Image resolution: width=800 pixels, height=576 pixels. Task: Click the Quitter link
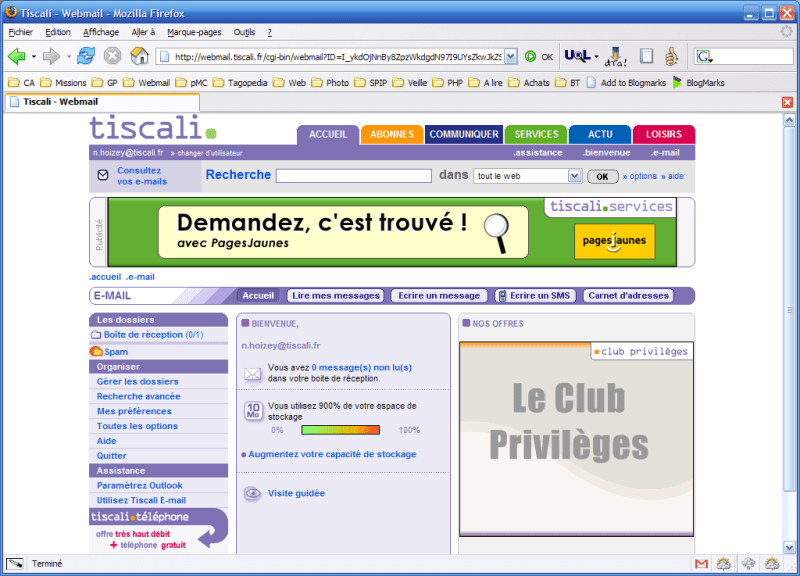(x=112, y=456)
